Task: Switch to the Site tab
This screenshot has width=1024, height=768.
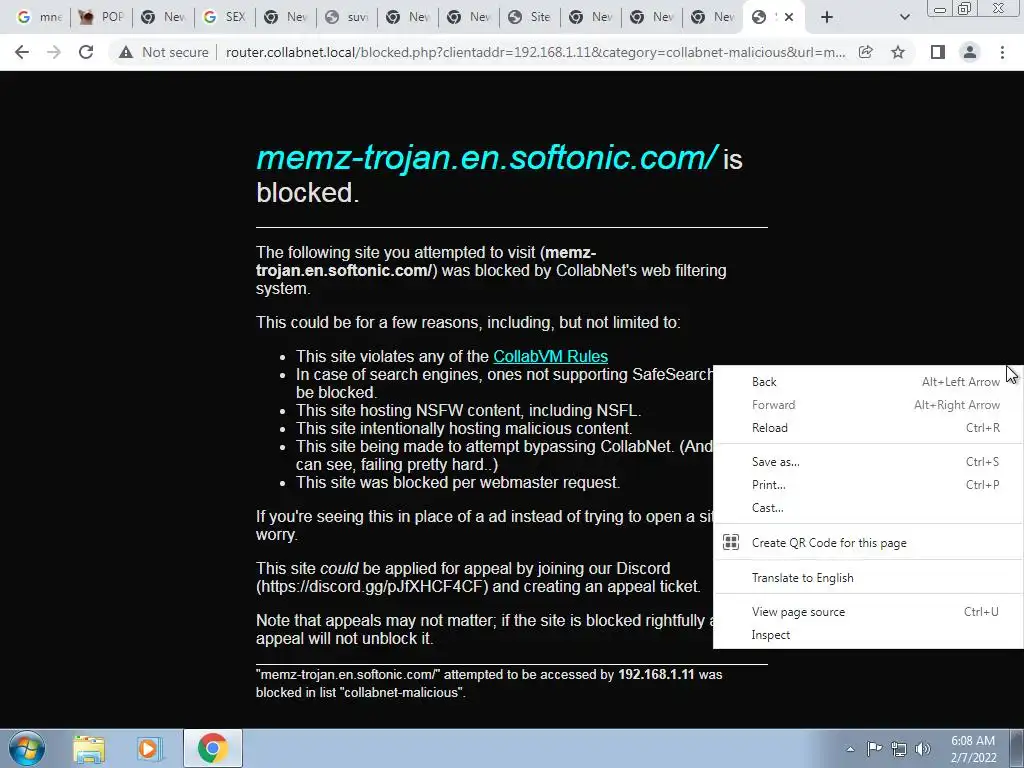Action: (x=530, y=17)
